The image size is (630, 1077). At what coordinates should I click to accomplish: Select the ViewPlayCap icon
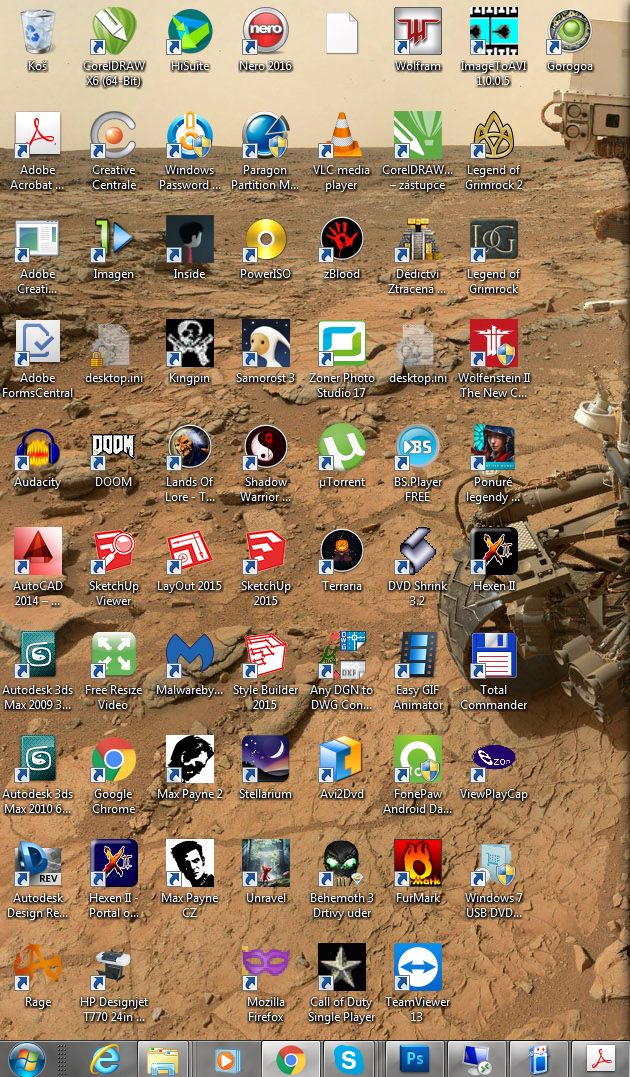(493, 760)
